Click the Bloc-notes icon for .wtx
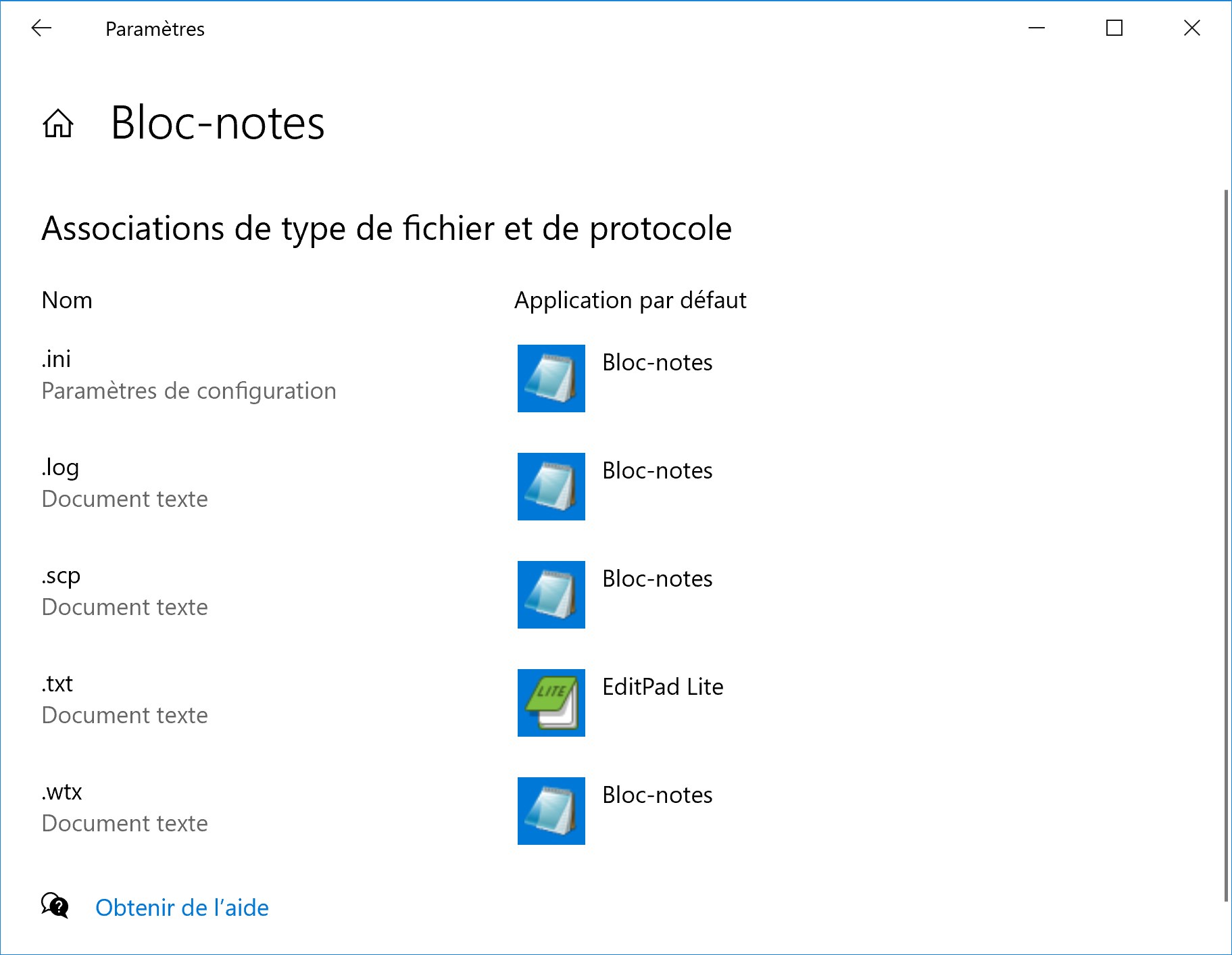The image size is (1232, 955). (551, 811)
